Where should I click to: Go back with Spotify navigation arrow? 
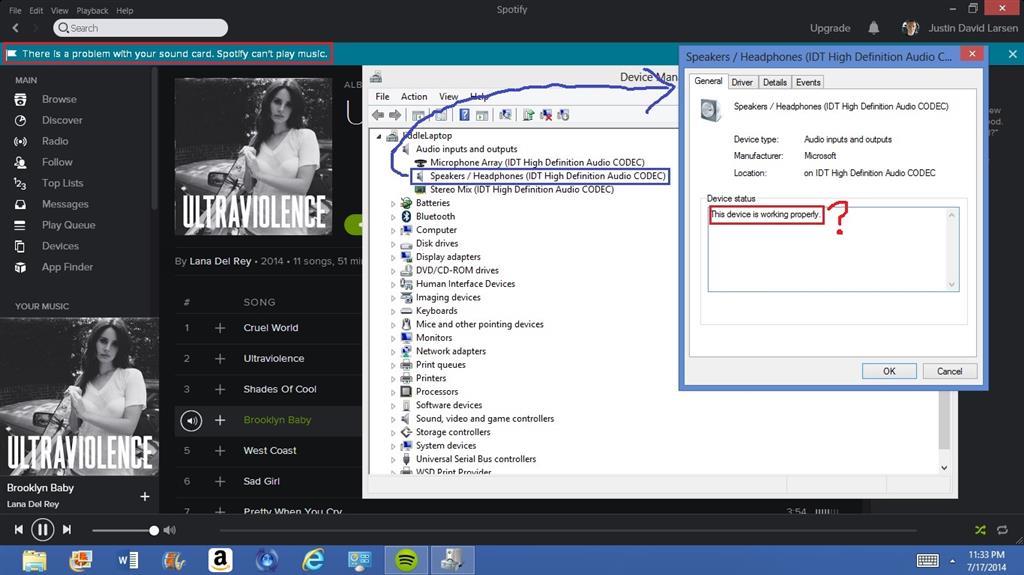(16, 27)
